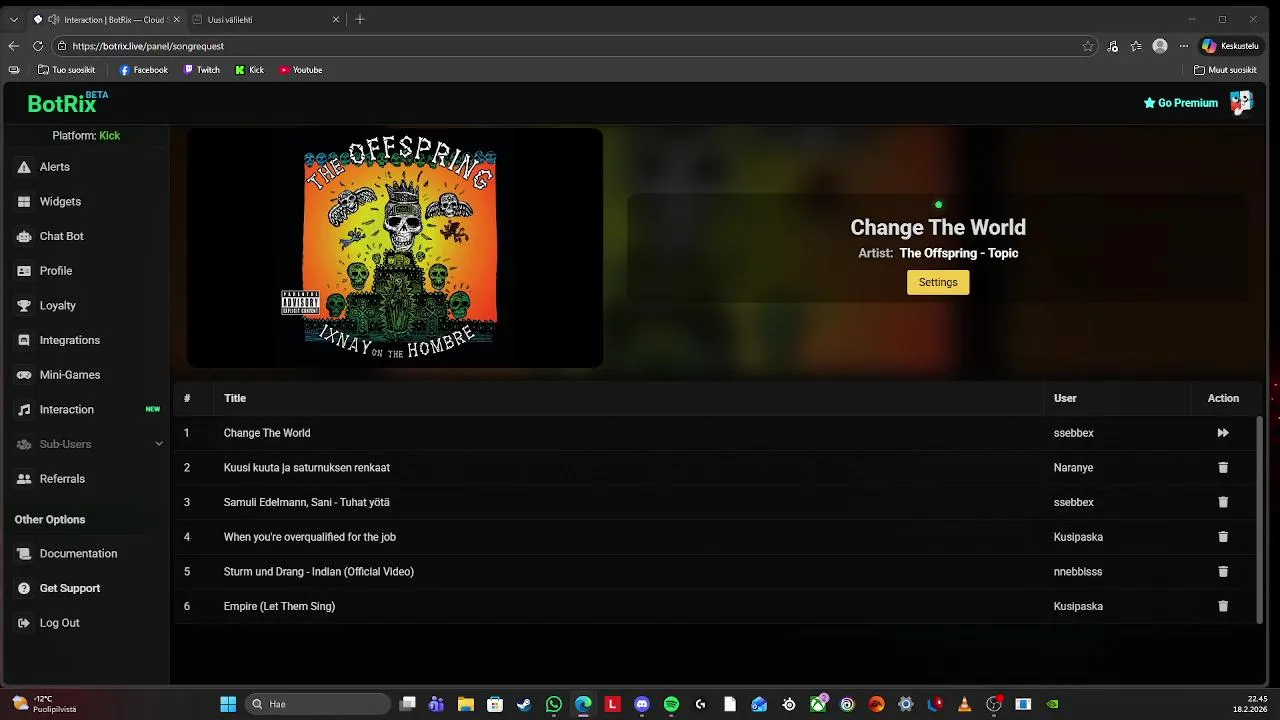Select the Interaction BotRix browser tab
Viewport: 1280px width, 720px height.
pyautogui.click(x=106, y=19)
